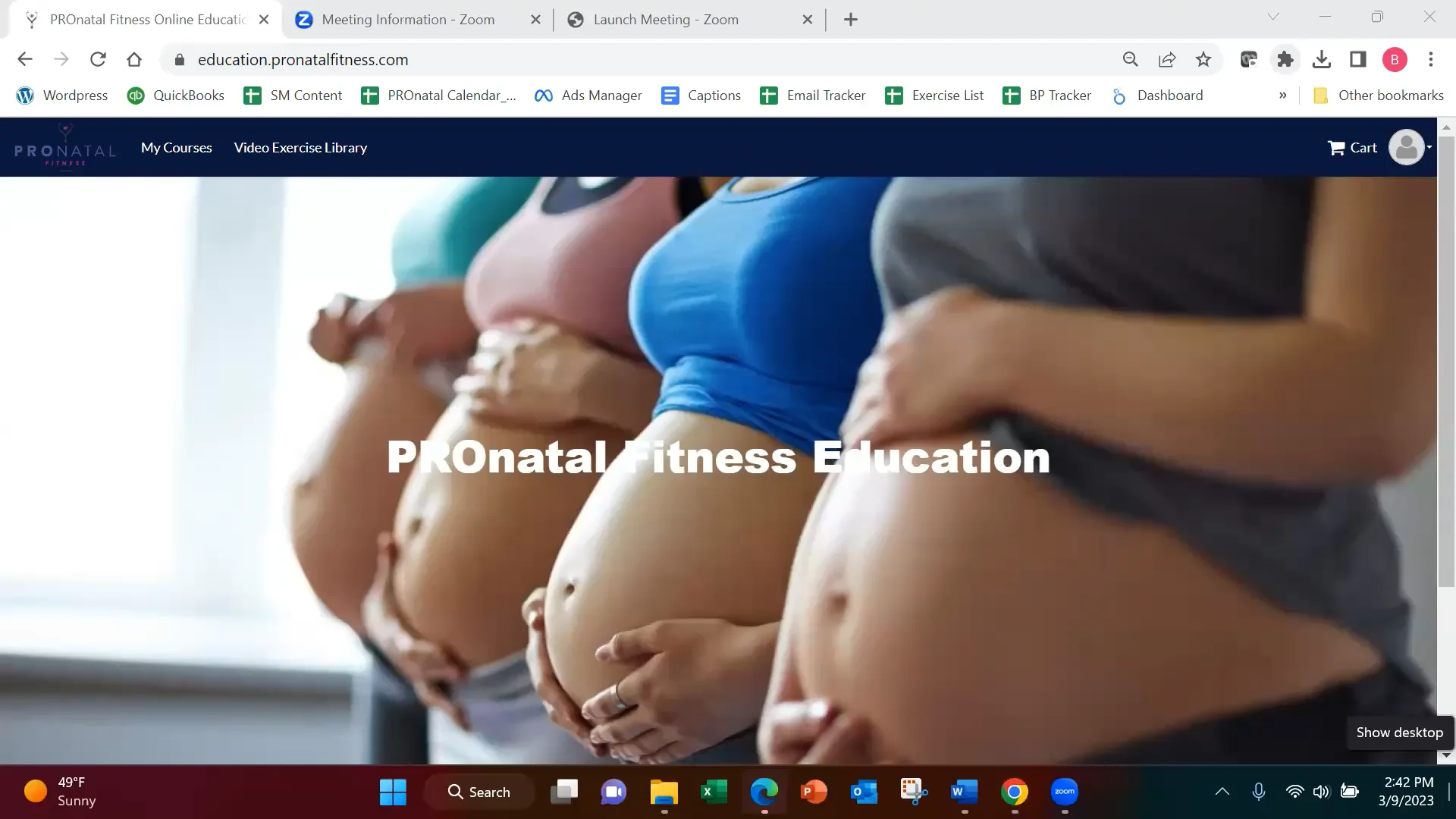The image size is (1456, 819).
Task: Click the share icon in the toolbar
Action: click(1167, 59)
